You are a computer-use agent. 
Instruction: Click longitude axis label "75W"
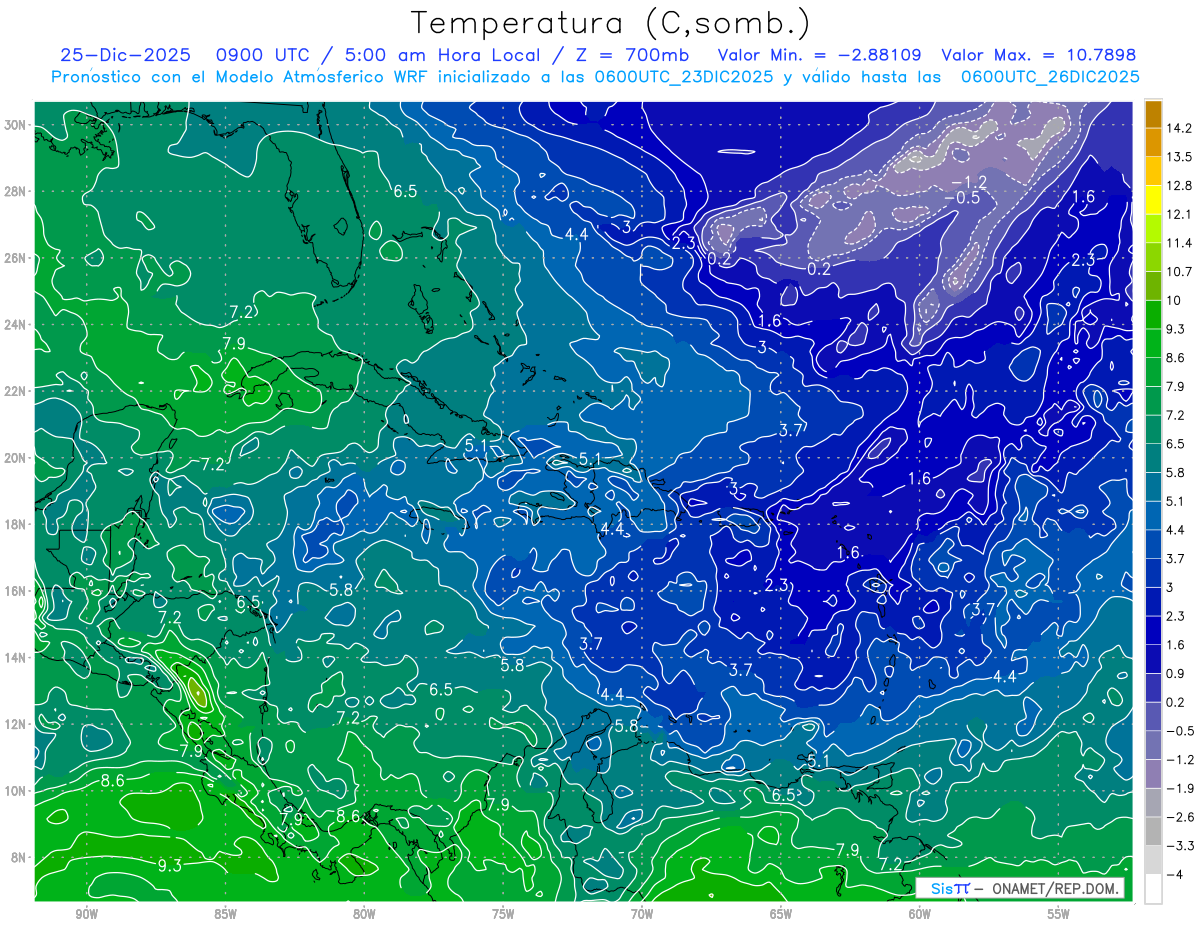(x=503, y=914)
